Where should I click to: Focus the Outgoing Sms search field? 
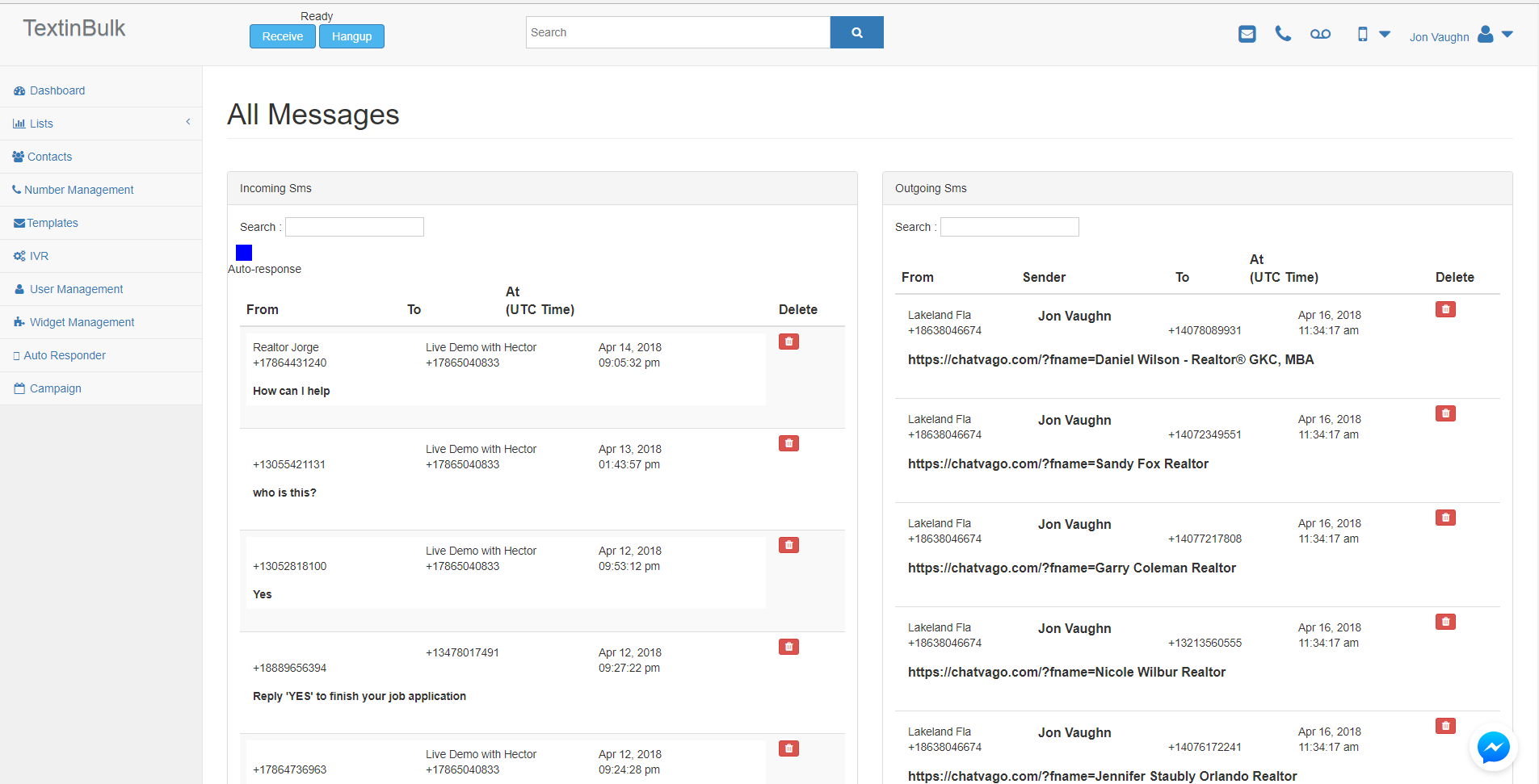tap(1010, 227)
